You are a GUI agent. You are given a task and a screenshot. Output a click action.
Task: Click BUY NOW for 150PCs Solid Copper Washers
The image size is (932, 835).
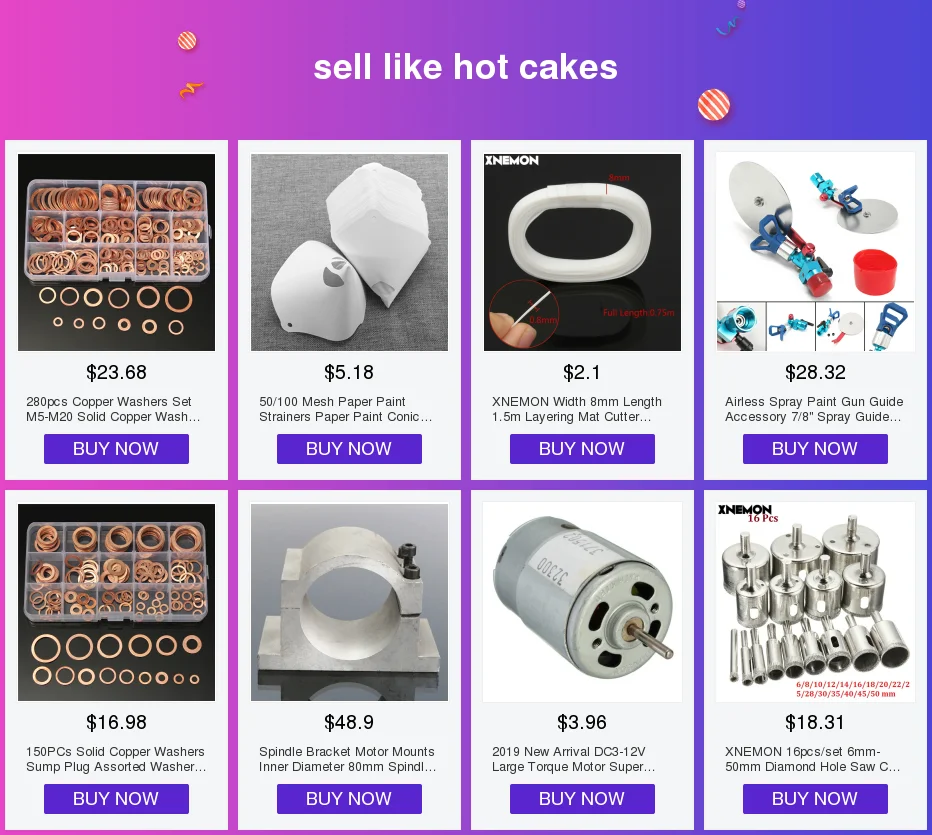click(x=116, y=799)
